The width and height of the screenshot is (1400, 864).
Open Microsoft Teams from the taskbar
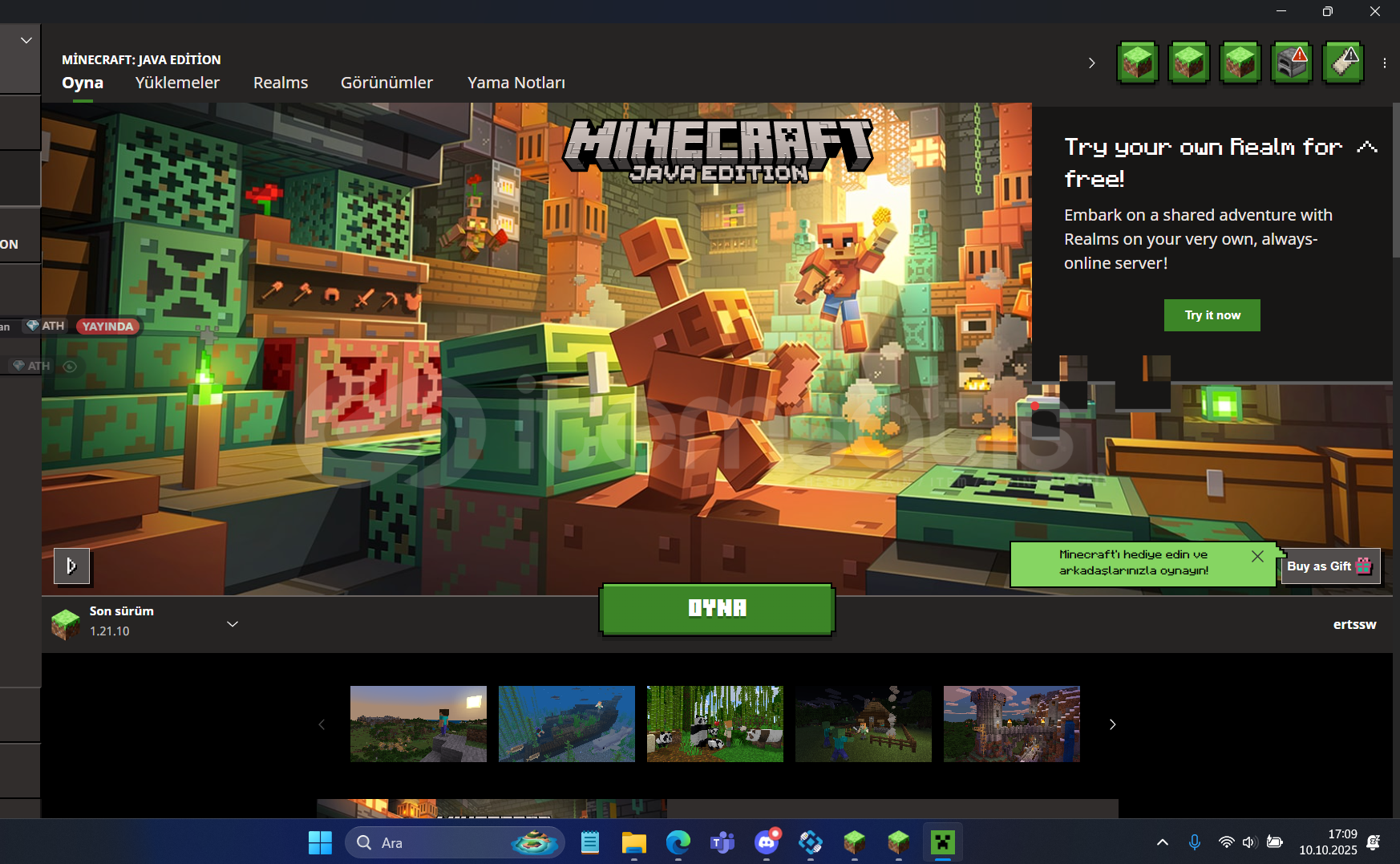point(722,842)
